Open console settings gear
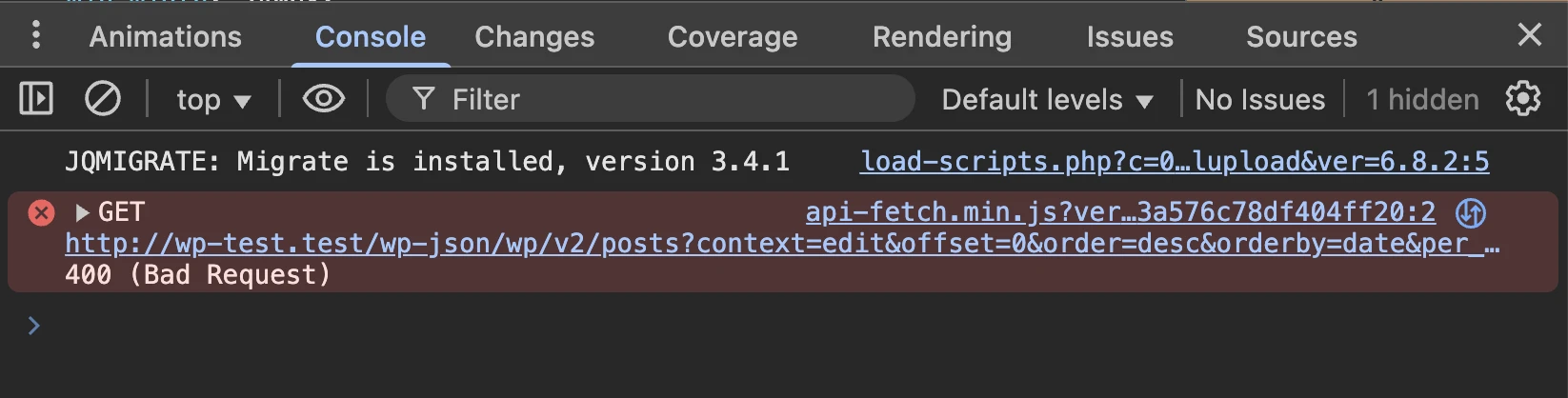Screen dimensions: 1568x398 coord(1522,99)
